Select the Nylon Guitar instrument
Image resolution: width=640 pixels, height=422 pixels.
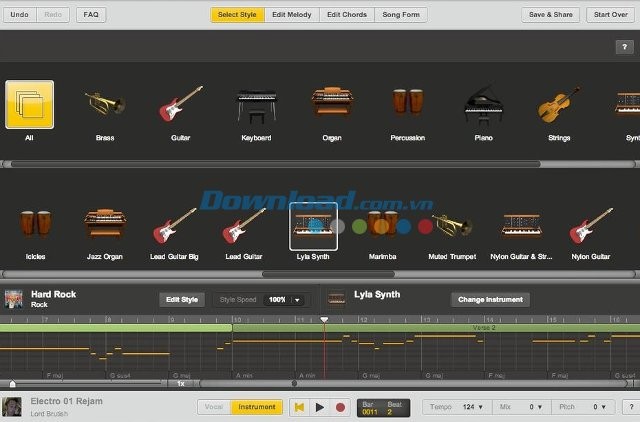[591, 226]
